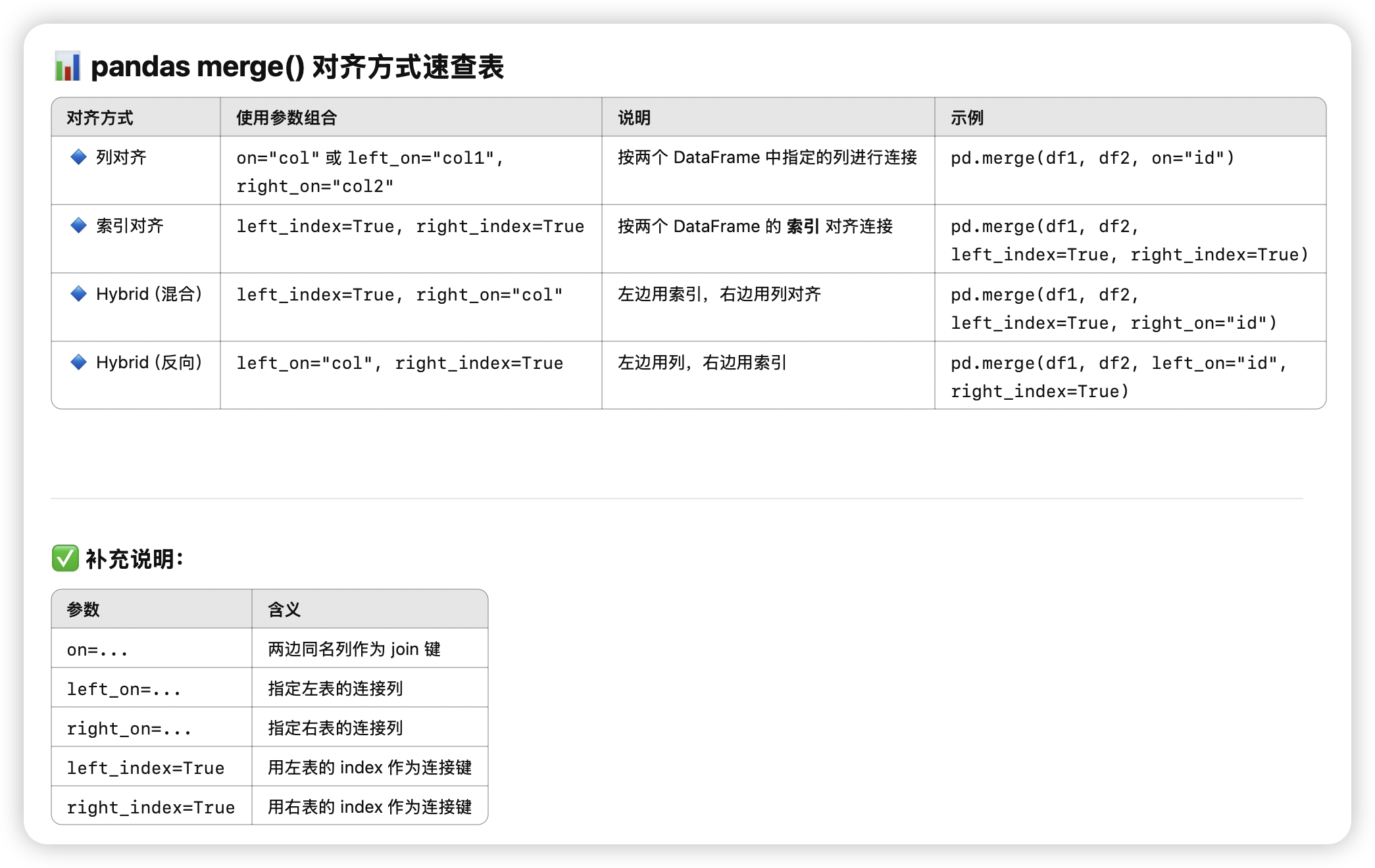
Task: Click the Hybrid (混合) row label
Action: coord(149,294)
